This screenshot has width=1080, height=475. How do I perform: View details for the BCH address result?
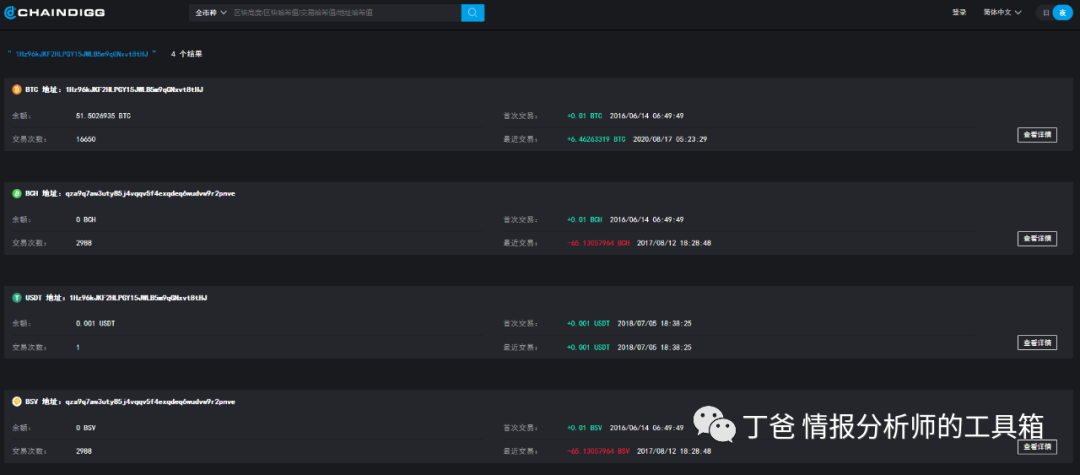tap(1036, 238)
